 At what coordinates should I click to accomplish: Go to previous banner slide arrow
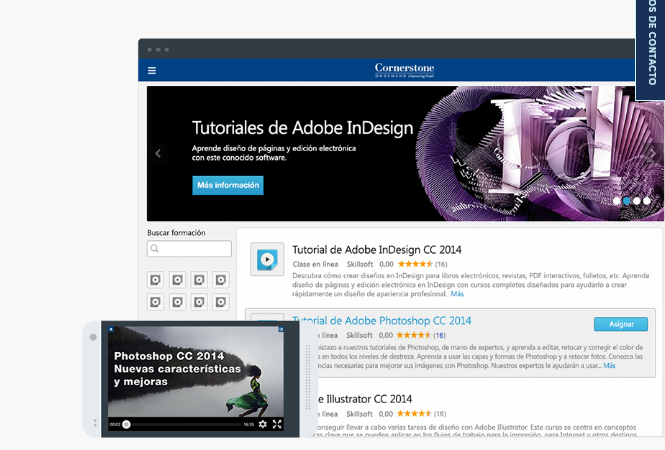[x=158, y=154]
